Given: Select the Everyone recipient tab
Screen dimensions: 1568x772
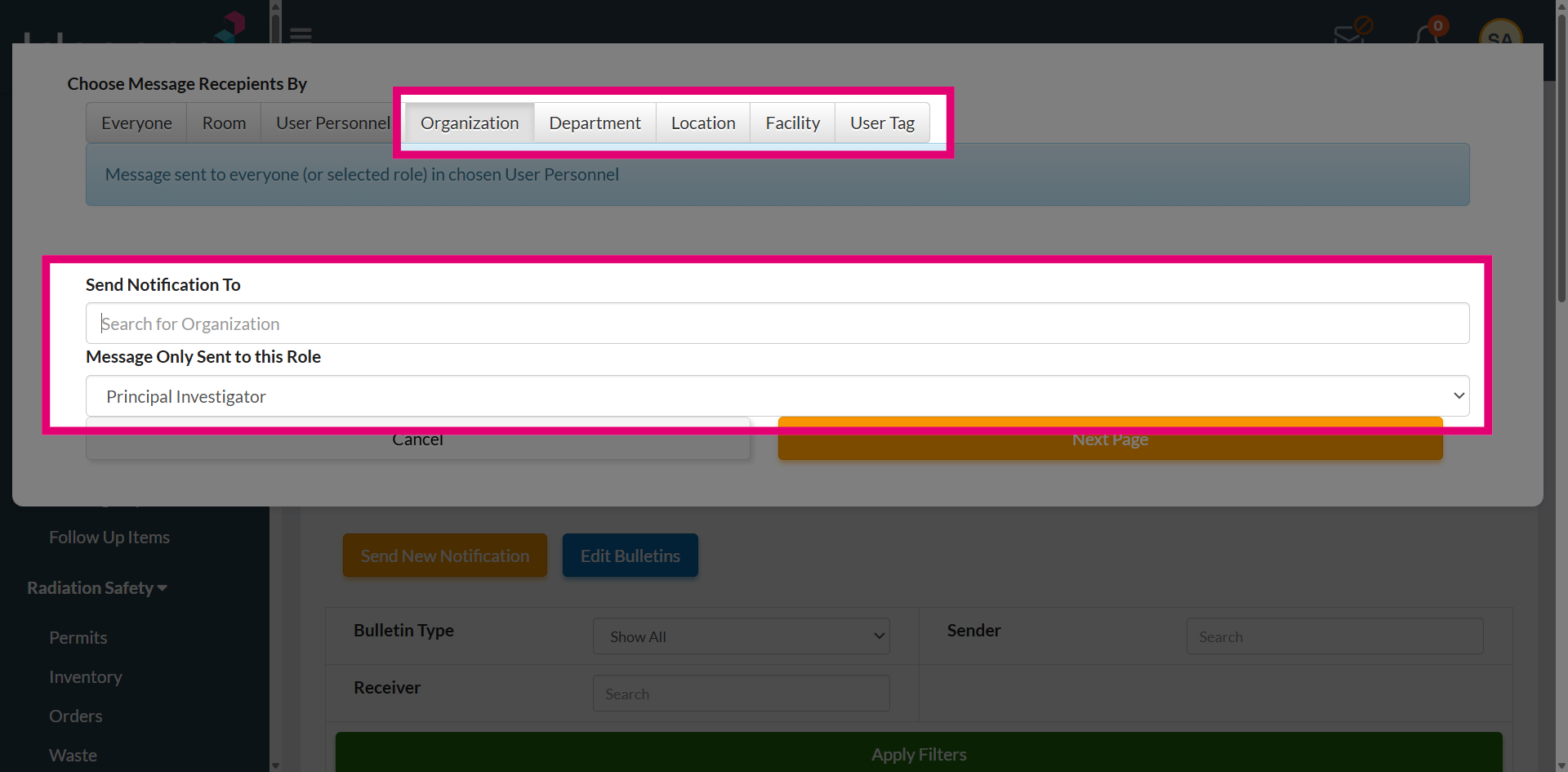Looking at the screenshot, I should point(136,123).
